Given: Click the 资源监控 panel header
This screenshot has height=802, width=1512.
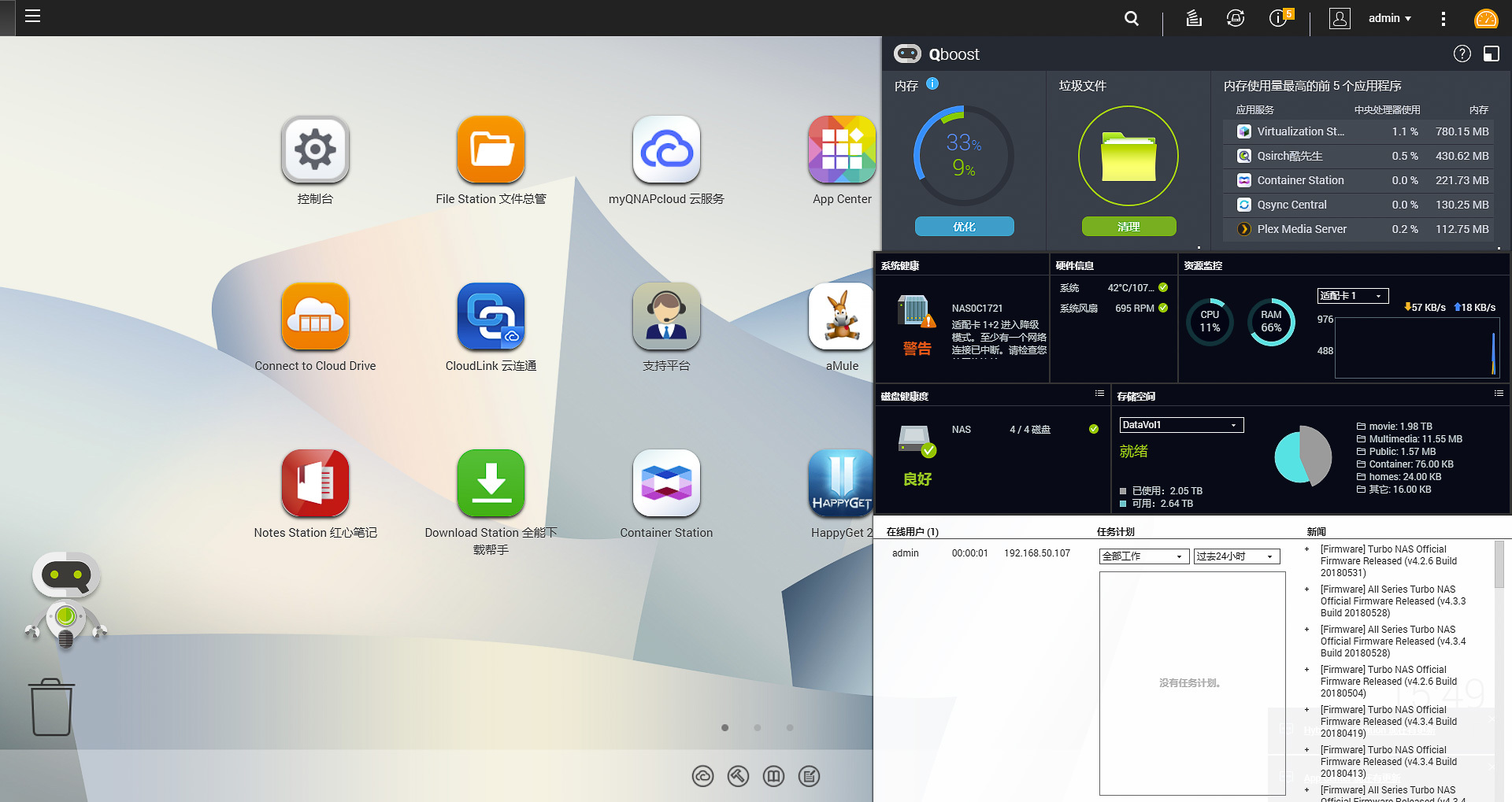Looking at the screenshot, I should tap(1203, 266).
